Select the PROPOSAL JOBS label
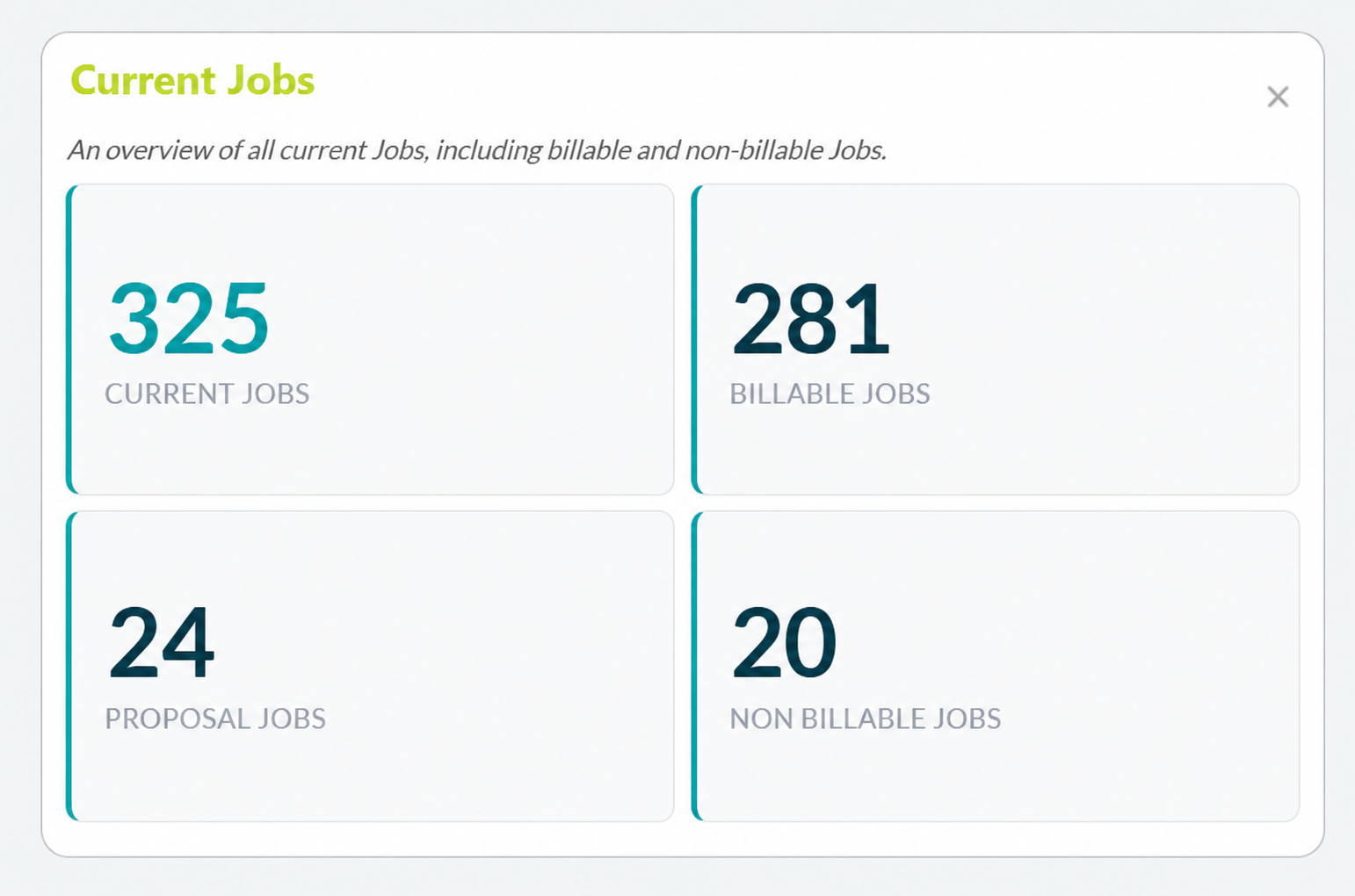Viewport: 1355px width, 896px height. 215,719
